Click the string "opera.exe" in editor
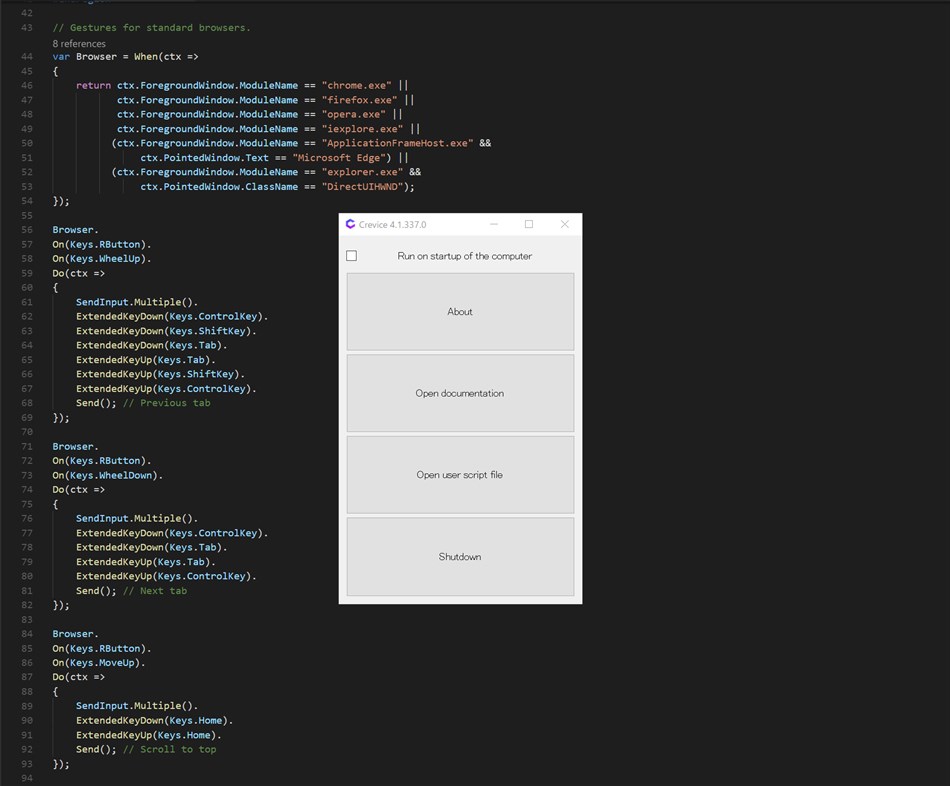The height and width of the screenshot is (786, 950). pos(354,114)
